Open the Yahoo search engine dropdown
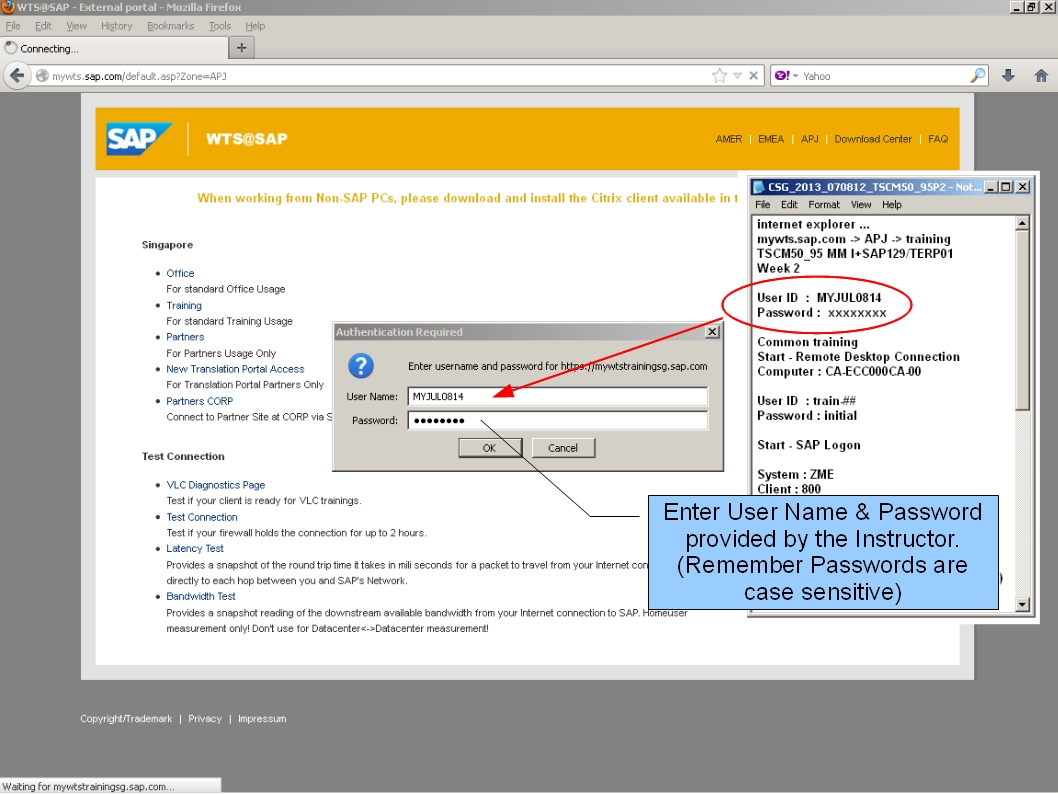This screenshot has height=794, width=1058. pyautogui.click(x=789, y=75)
